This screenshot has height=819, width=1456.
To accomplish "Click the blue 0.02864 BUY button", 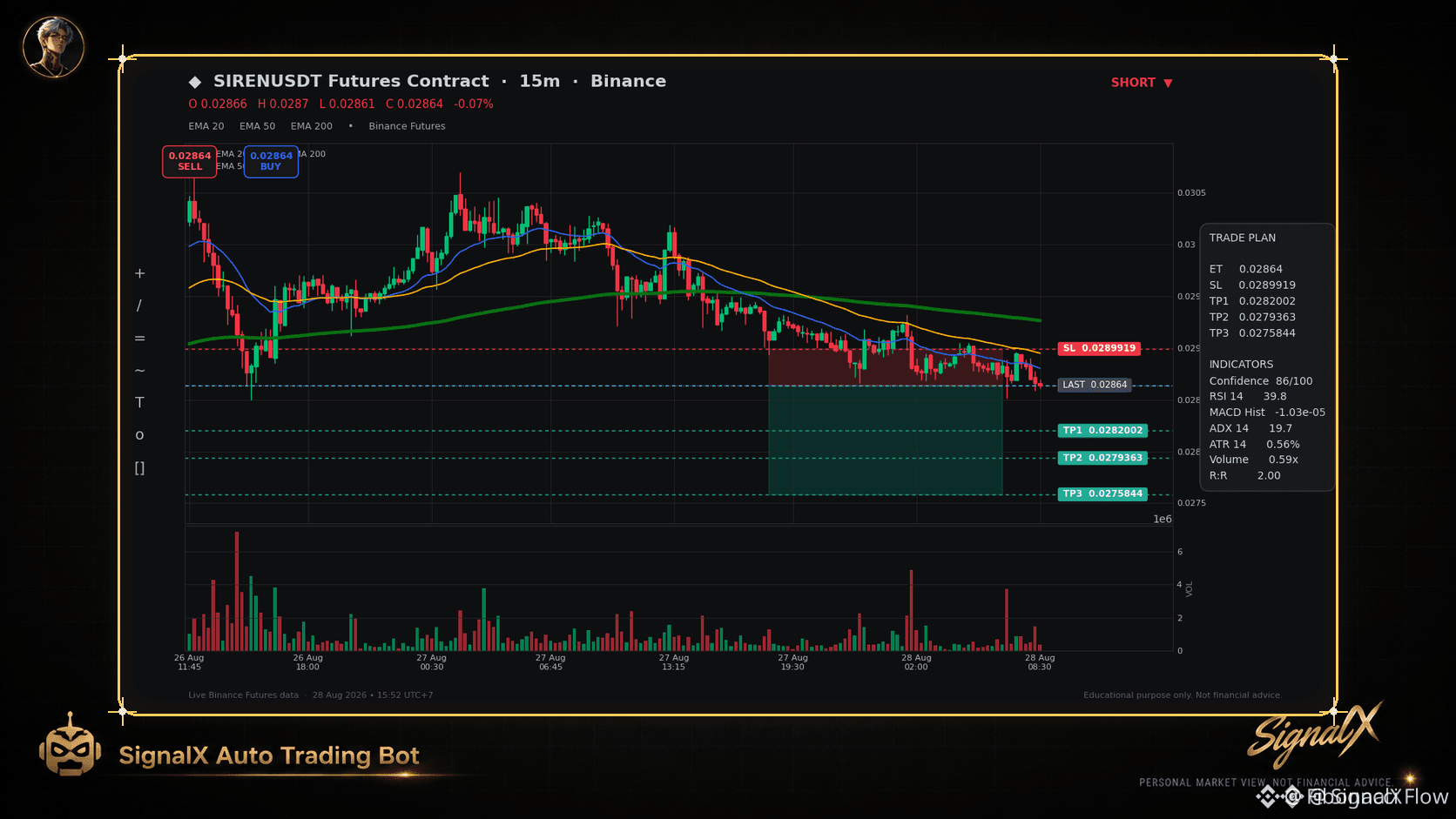I will click(271, 161).
